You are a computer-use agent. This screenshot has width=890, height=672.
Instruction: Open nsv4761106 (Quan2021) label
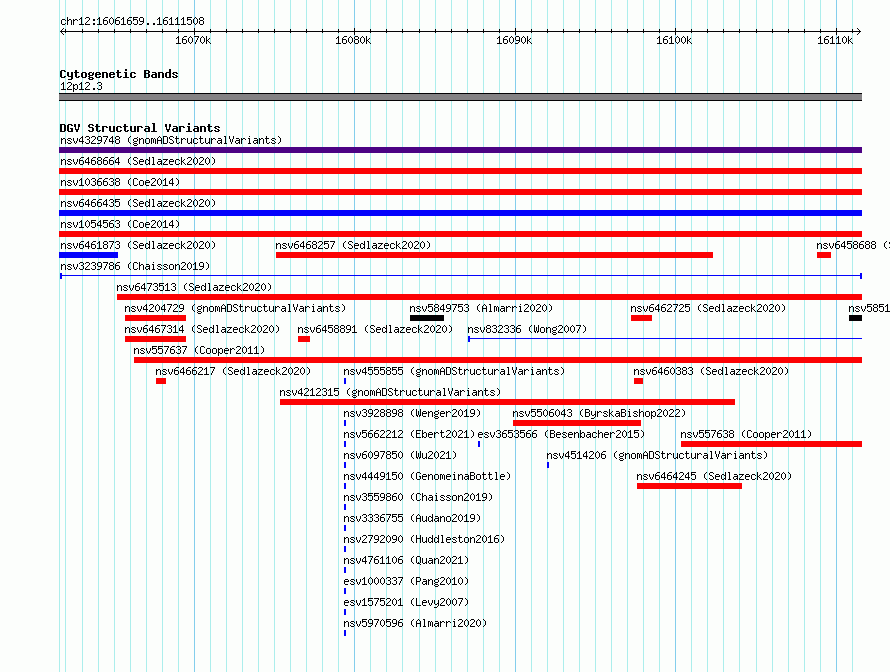(406, 560)
